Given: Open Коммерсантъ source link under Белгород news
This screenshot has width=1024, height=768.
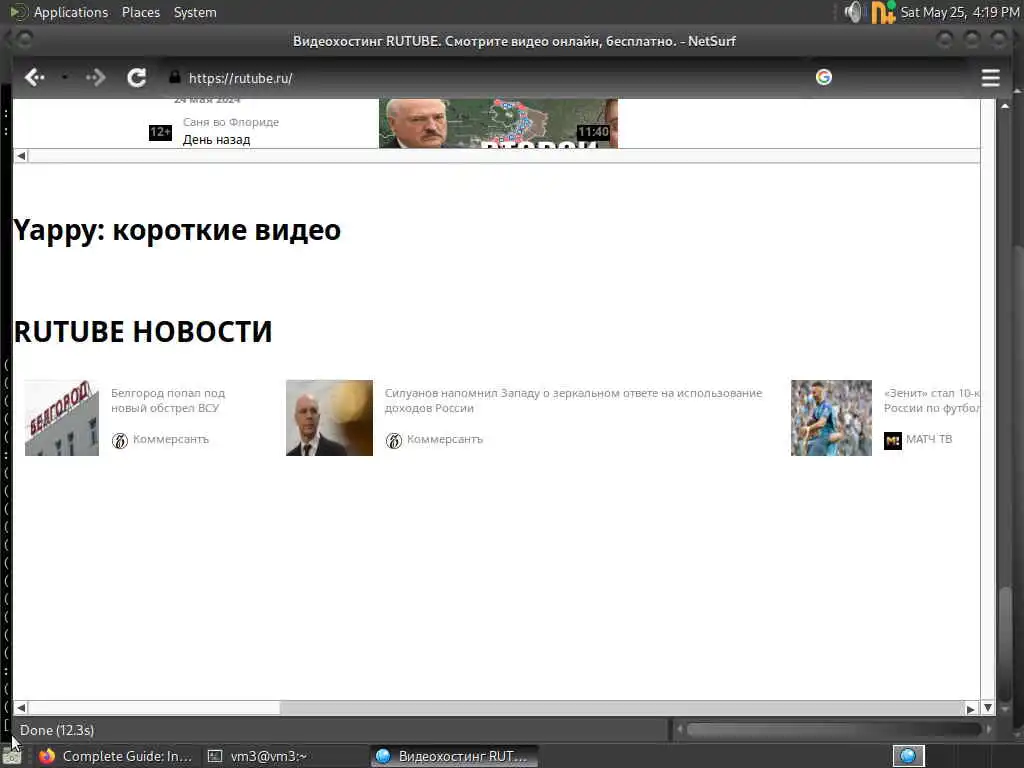Looking at the screenshot, I should click(170, 440).
